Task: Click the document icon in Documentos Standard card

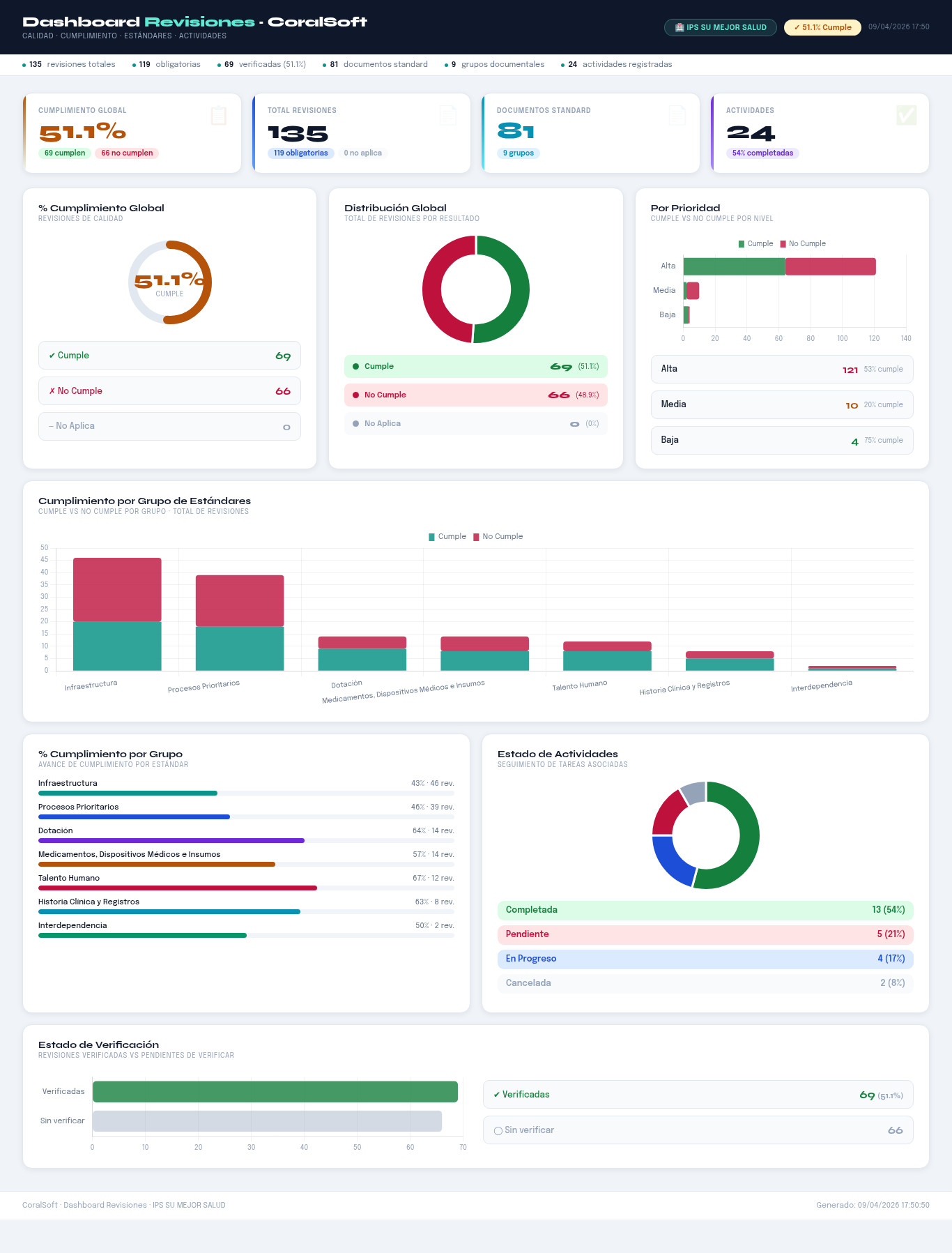Action: point(677,115)
